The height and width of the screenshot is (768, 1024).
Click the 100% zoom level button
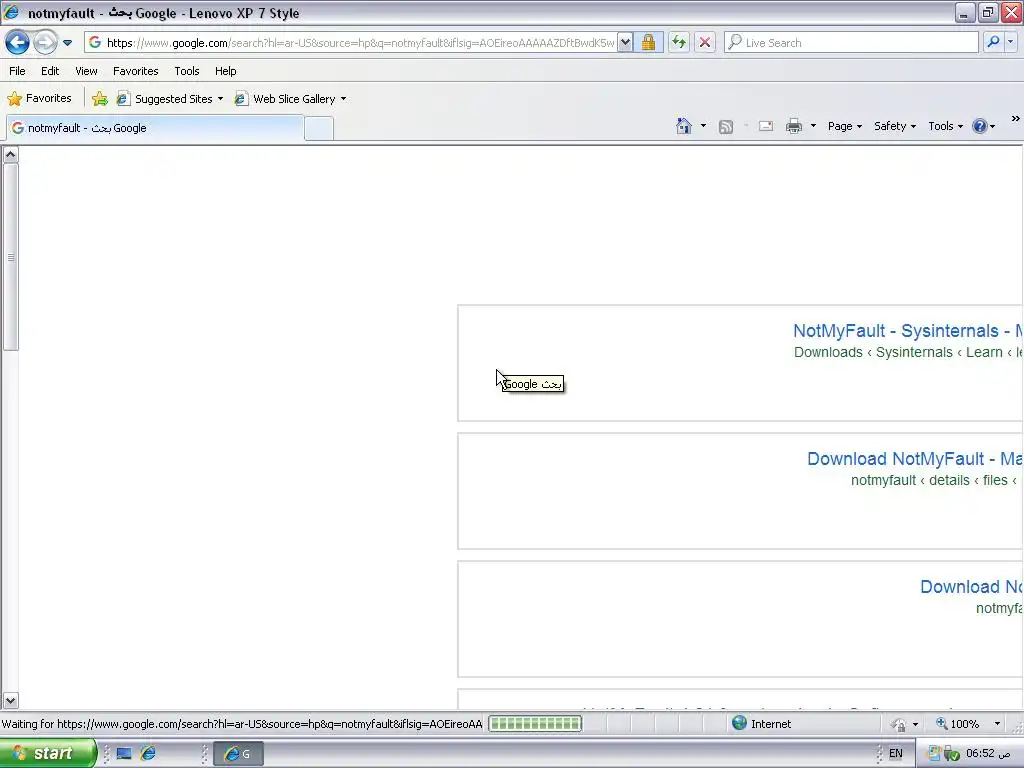tap(958, 724)
